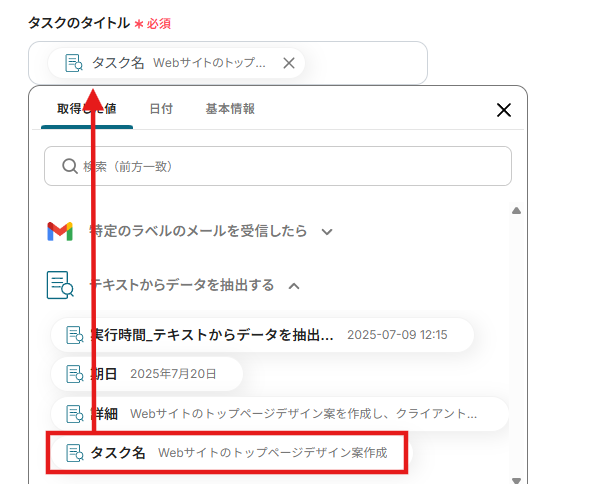
Task: Open the 基本情報 tab
Action: pyautogui.click(x=230, y=109)
